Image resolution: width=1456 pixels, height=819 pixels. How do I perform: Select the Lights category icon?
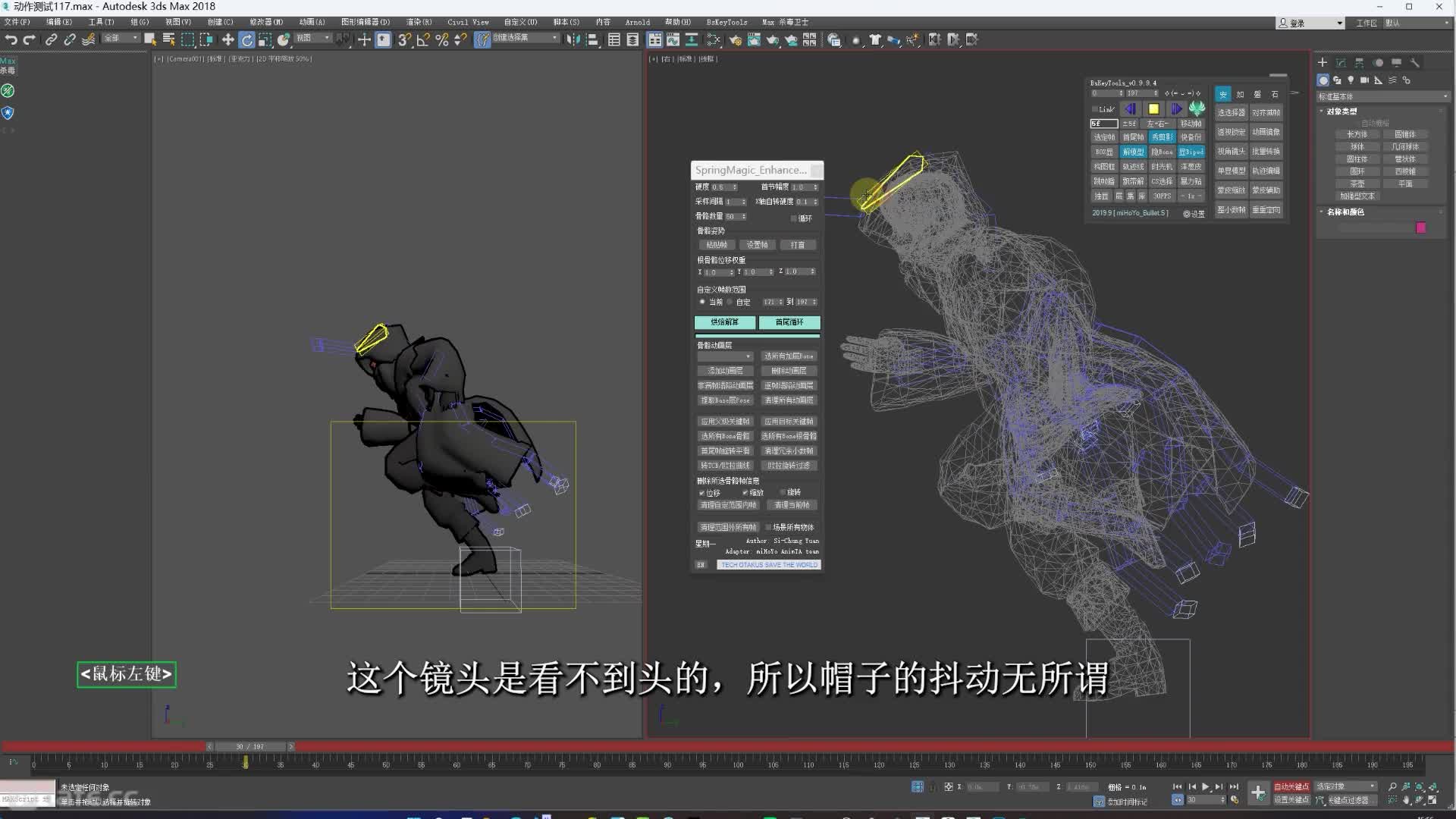[1351, 80]
